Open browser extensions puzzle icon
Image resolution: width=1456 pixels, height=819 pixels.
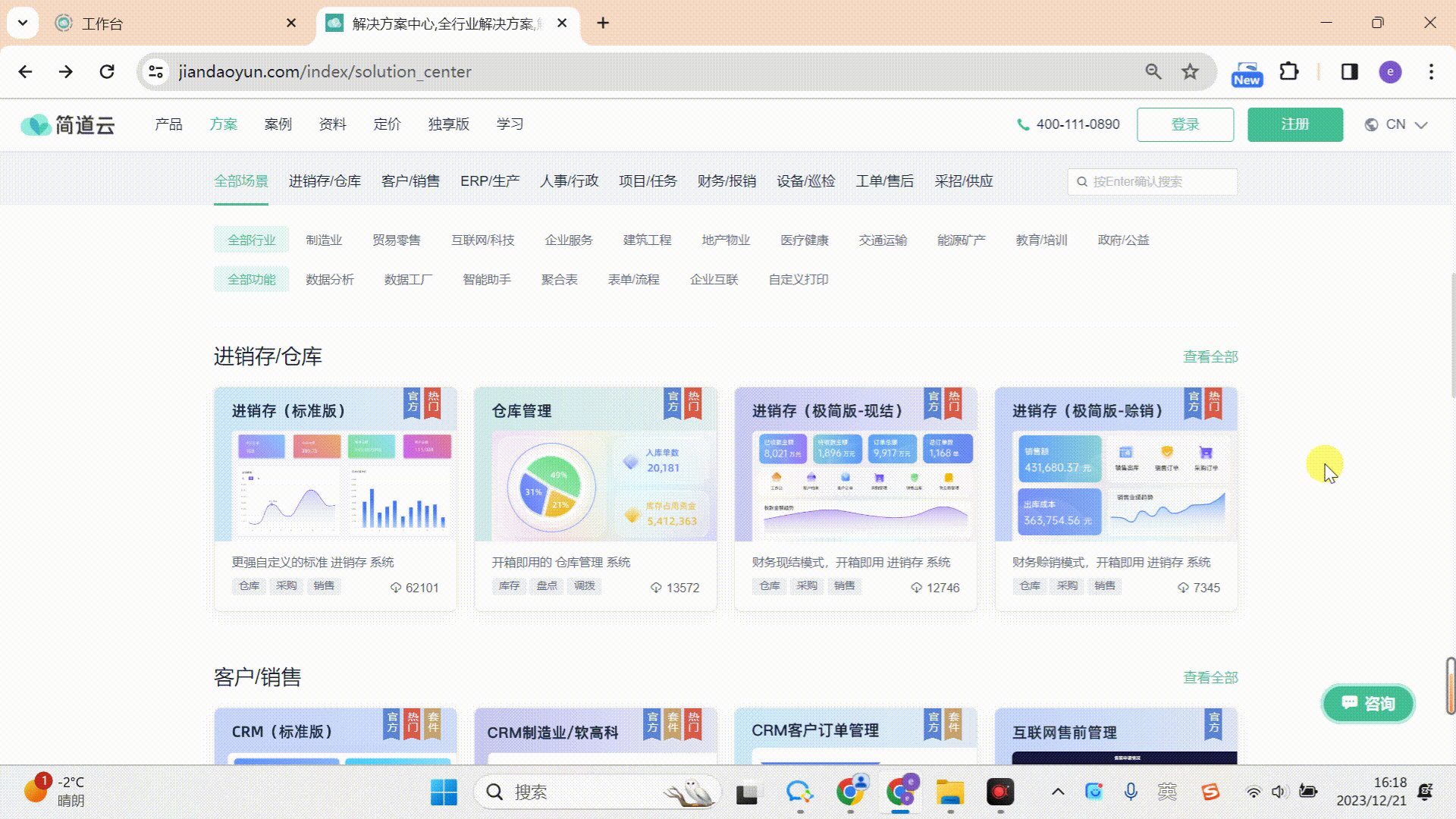pos(1289,71)
